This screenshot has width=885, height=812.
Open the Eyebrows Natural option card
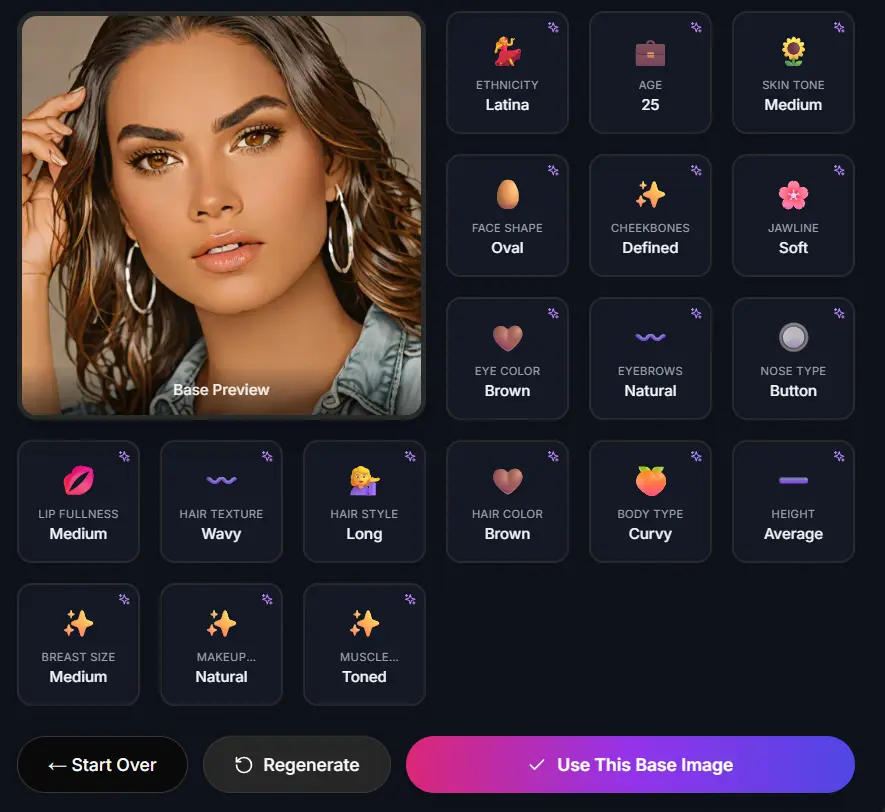coord(650,358)
